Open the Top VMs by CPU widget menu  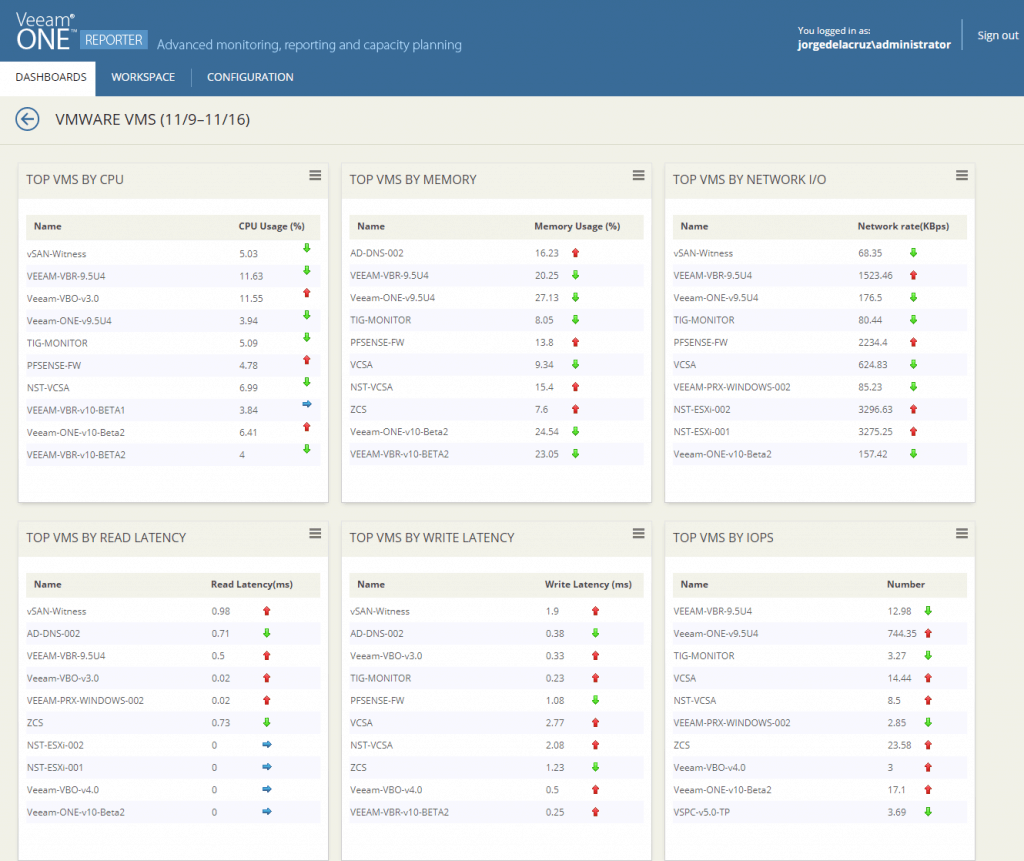315,175
